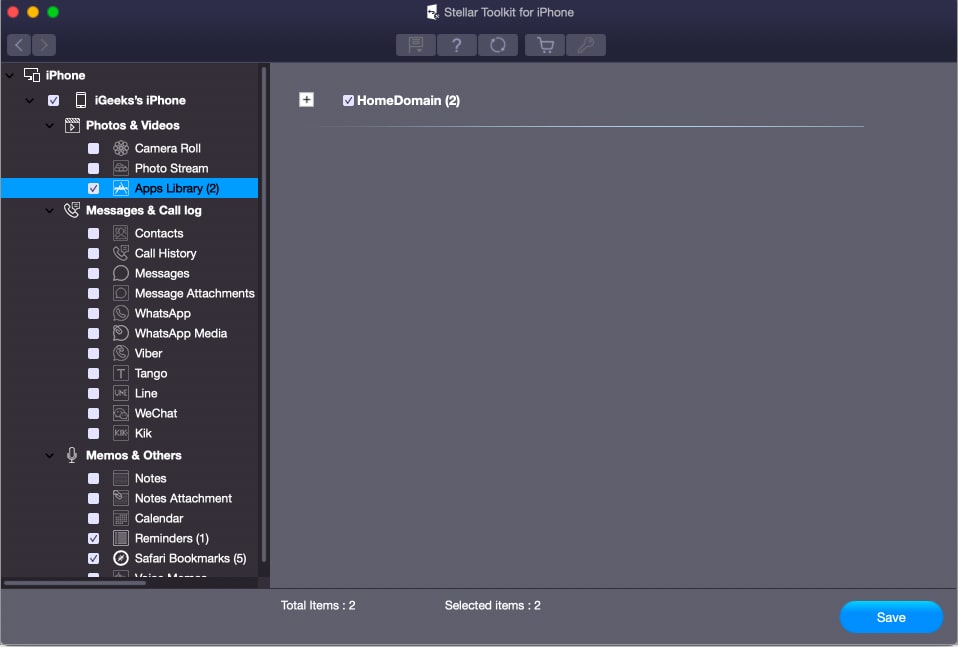Open the help question mark toolbar icon
The width and height of the screenshot is (958, 647).
click(456, 45)
